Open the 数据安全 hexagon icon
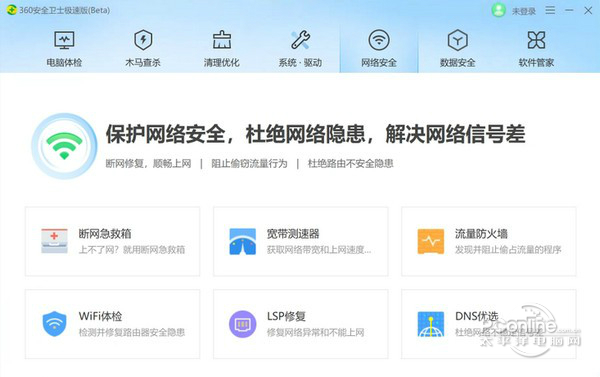Screen dimensions: 600x377 point(458,40)
